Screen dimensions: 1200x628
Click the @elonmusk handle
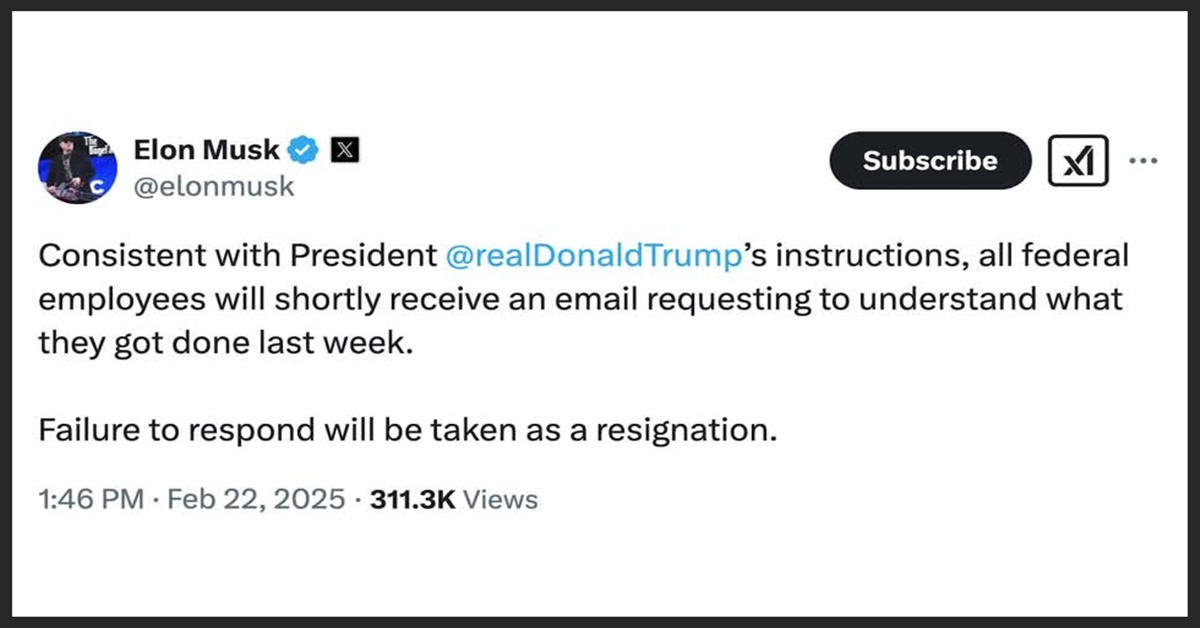click(214, 186)
